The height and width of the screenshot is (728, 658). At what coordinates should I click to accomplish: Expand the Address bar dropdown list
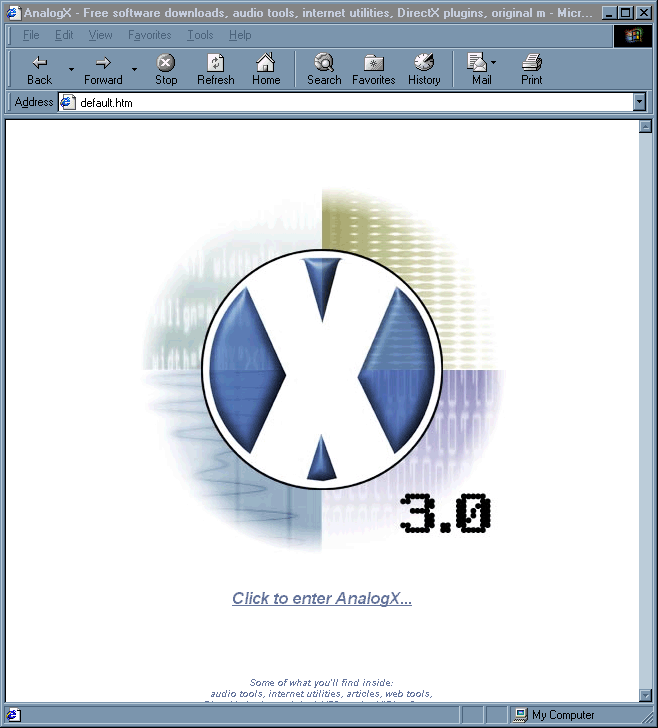(640, 102)
